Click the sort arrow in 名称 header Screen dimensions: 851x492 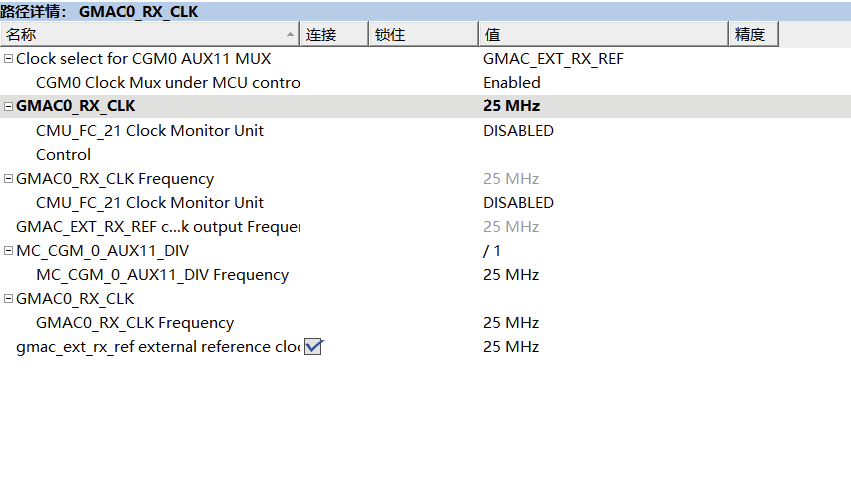click(291, 35)
